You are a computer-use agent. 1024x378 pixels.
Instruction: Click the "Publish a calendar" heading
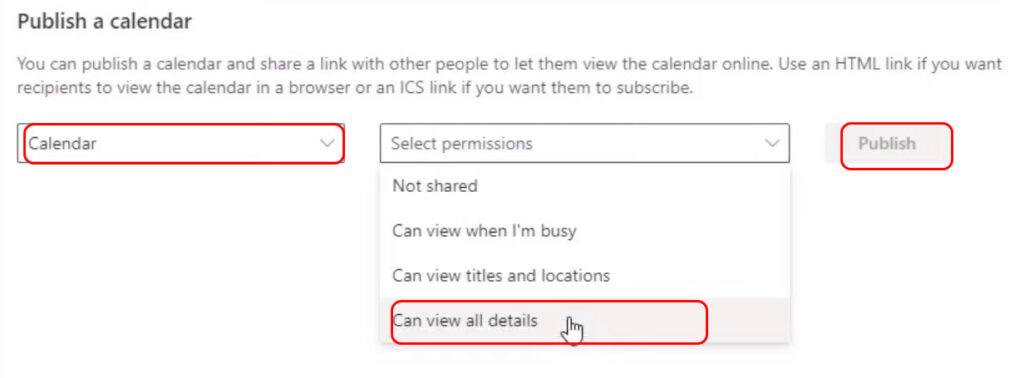coord(104,22)
